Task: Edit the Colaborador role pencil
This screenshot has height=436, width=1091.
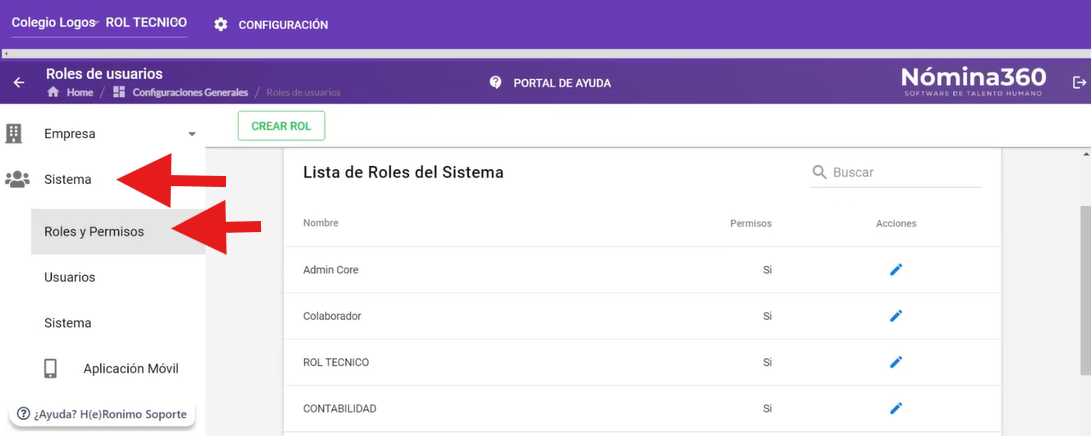Action: tap(896, 316)
